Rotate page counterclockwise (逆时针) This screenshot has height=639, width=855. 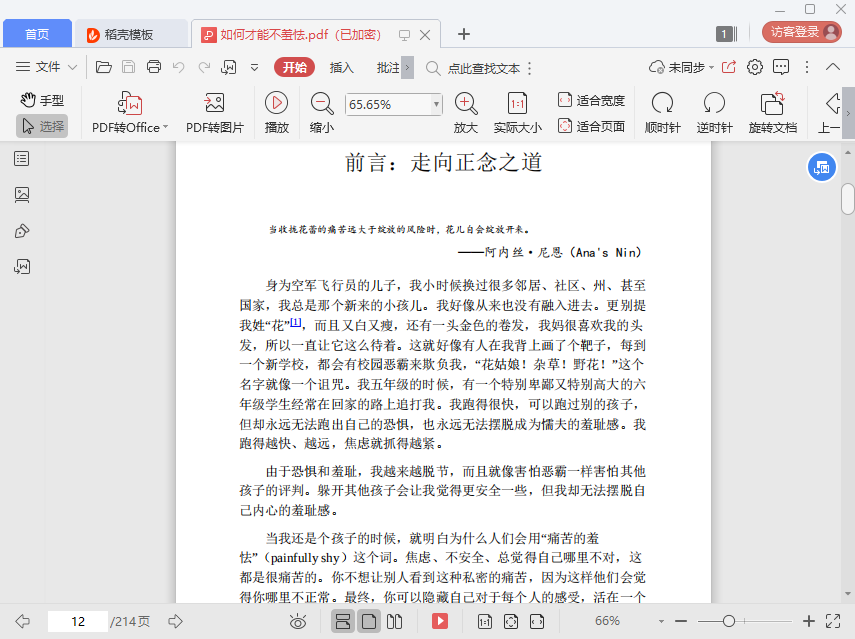714,112
